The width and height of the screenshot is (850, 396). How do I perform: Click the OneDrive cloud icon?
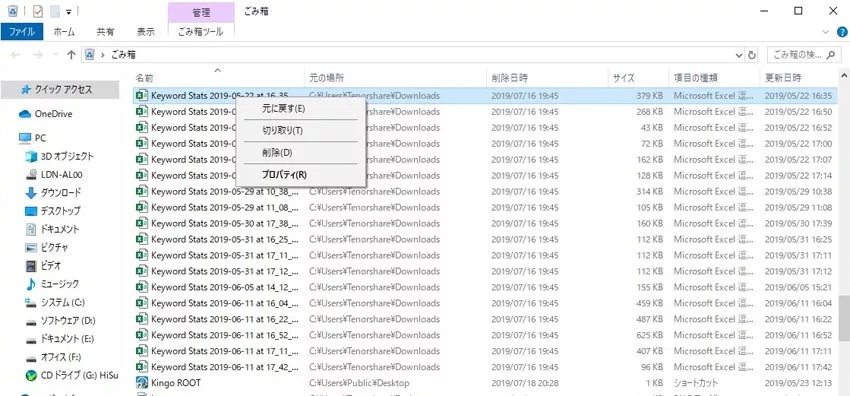(25, 114)
